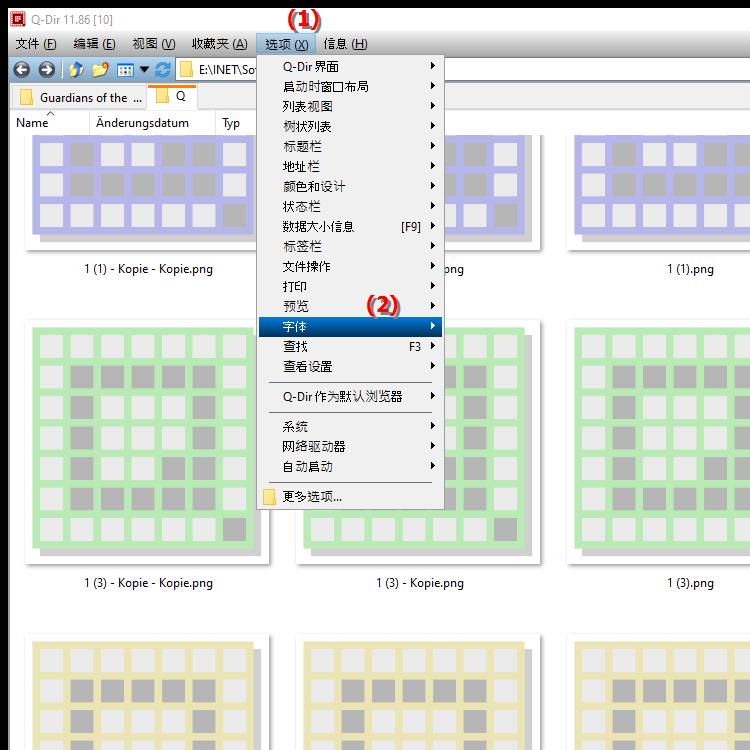Screen dimensions: 750x750
Task: Expand the view mode dropdown arrow
Action: coord(144,70)
